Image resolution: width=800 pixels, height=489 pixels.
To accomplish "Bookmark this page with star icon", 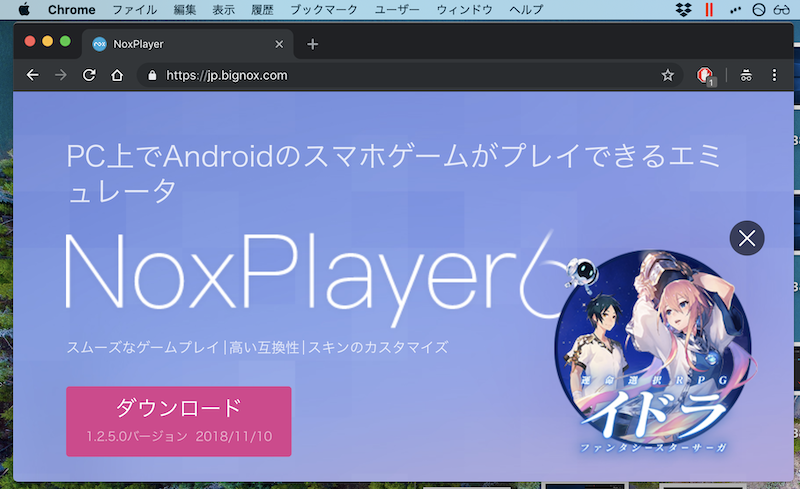I will pyautogui.click(x=667, y=76).
